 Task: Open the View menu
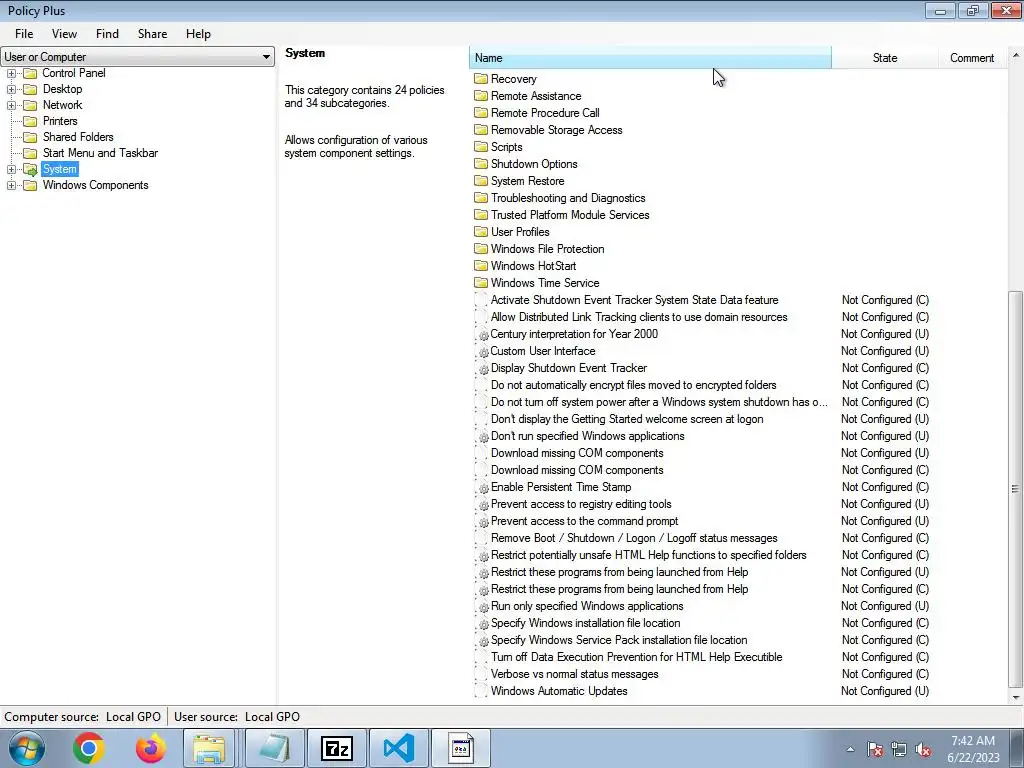point(64,34)
